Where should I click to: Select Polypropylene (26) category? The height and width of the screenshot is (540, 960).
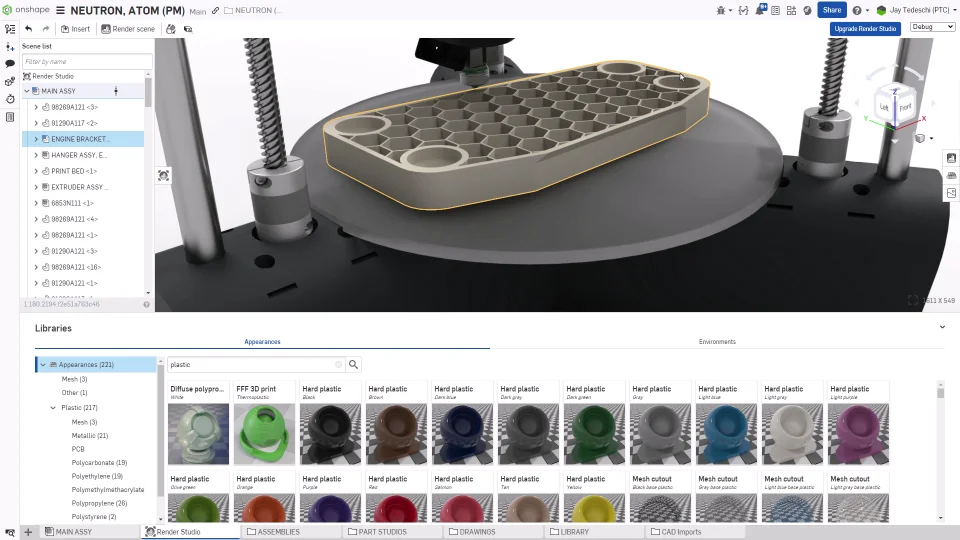(99, 503)
